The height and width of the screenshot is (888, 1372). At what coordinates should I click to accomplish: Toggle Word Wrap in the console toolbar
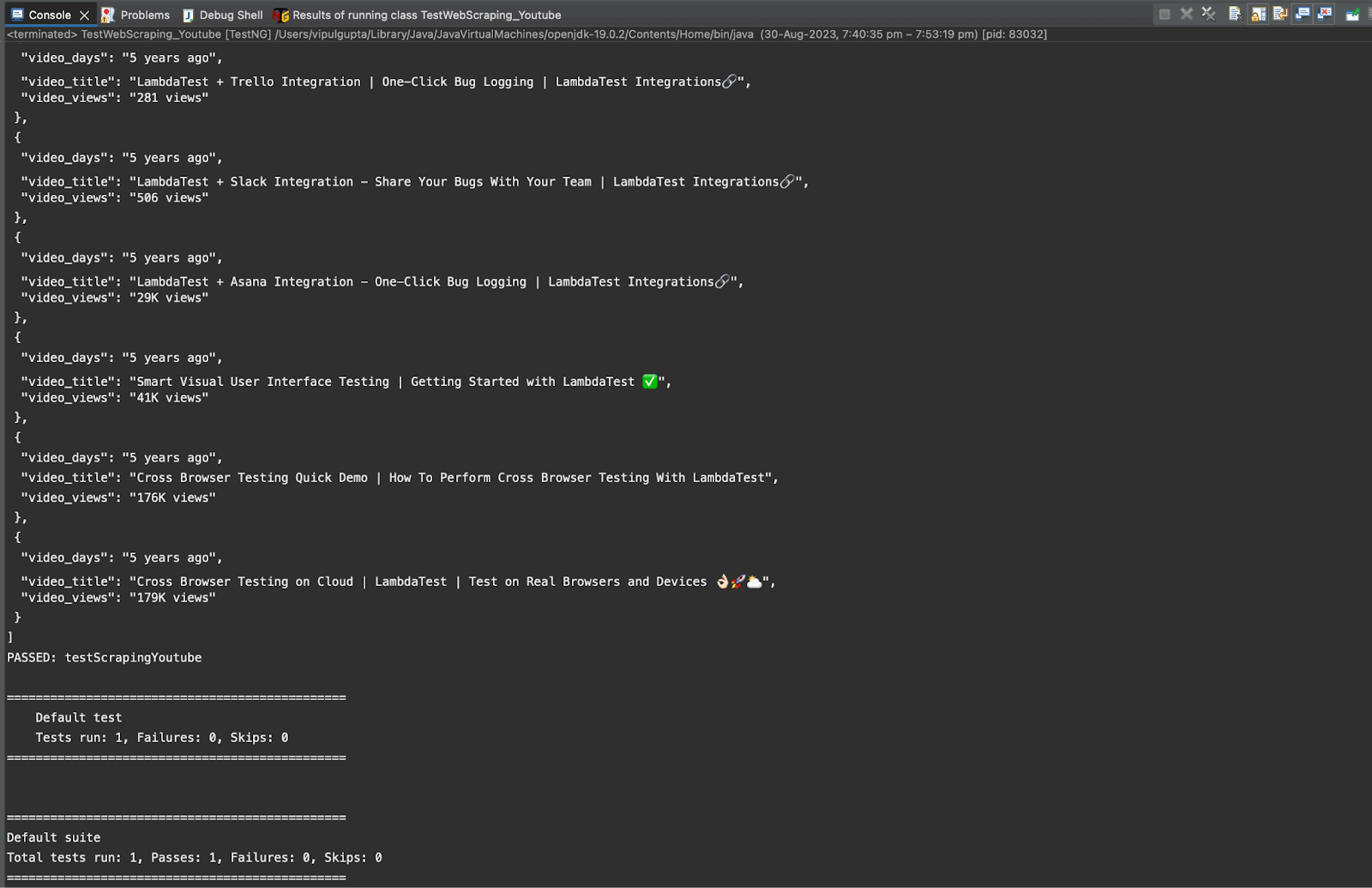pyautogui.click(x=1280, y=14)
